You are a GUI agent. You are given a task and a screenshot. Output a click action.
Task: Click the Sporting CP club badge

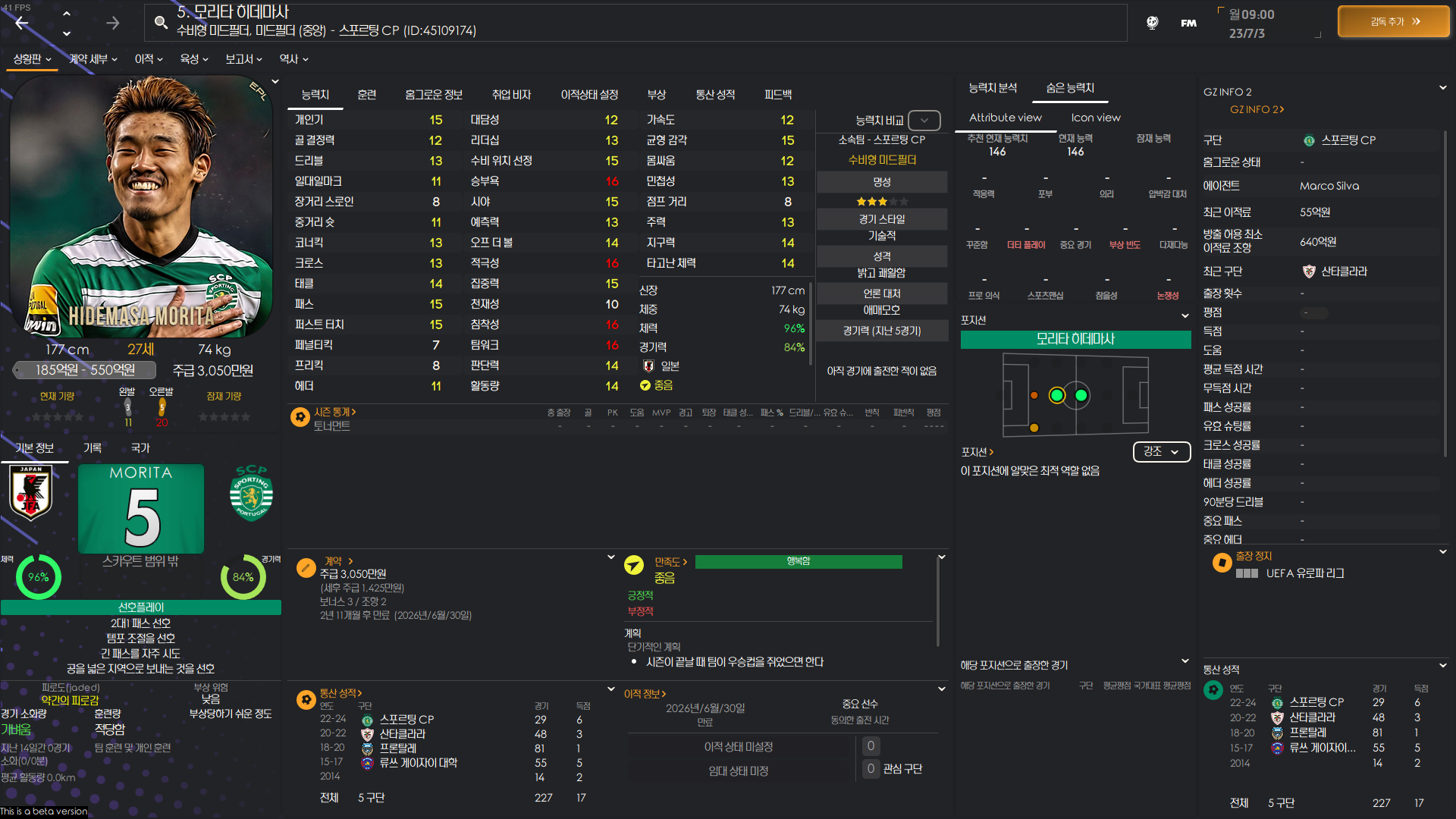pyautogui.click(x=251, y=494)
